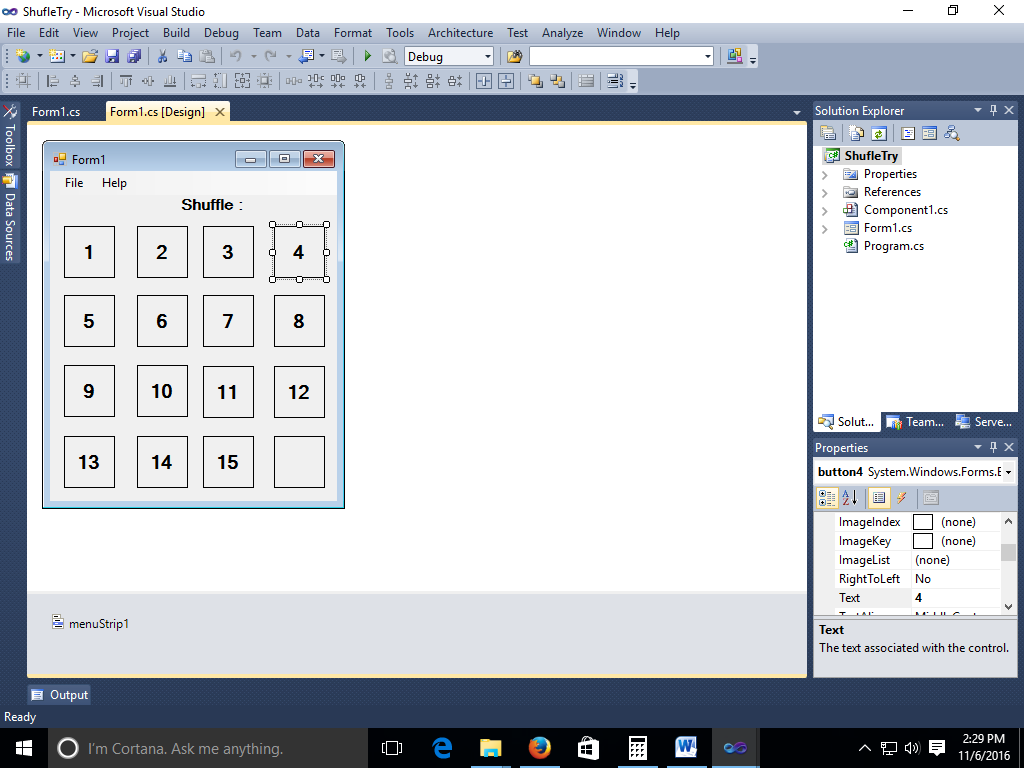The width and height of the screenshot is (1024, 768).
Task: Click the Align Lefts layout icon
Action: point(54,81)
